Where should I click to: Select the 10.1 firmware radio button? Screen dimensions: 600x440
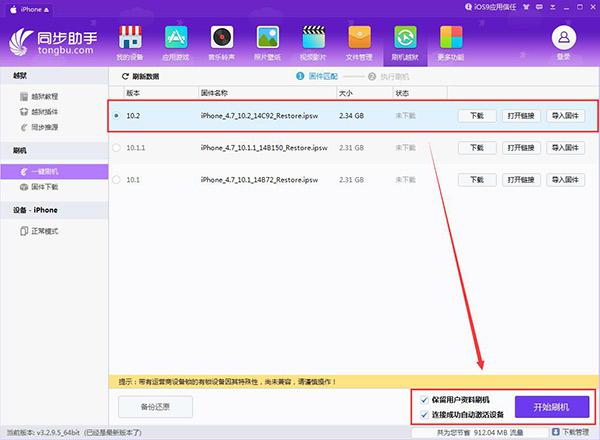tap(117, 179)
